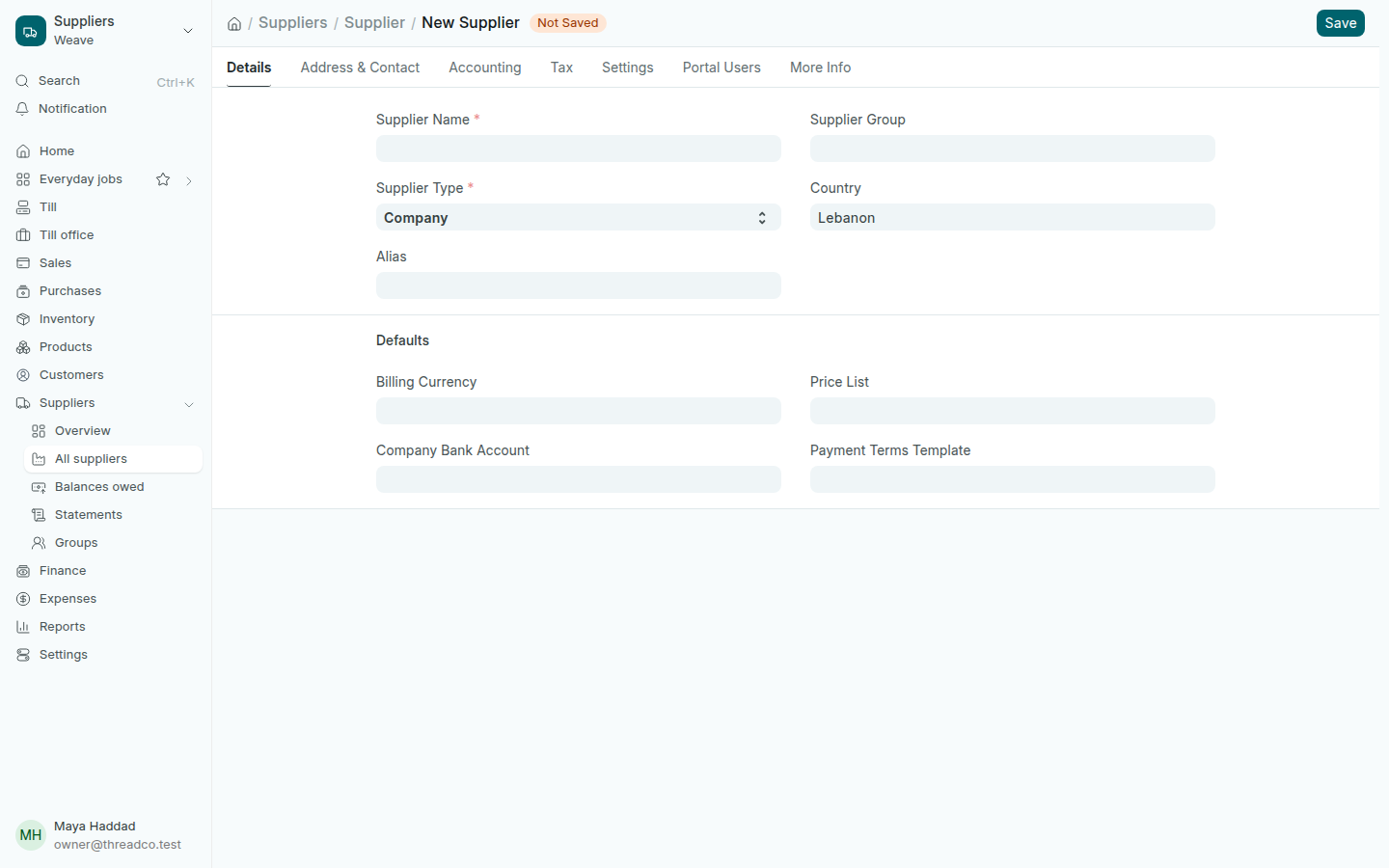The width and height of the screenshot is (1389, 868).
Task: Switch to the Accounting tab
Action: 485,68
